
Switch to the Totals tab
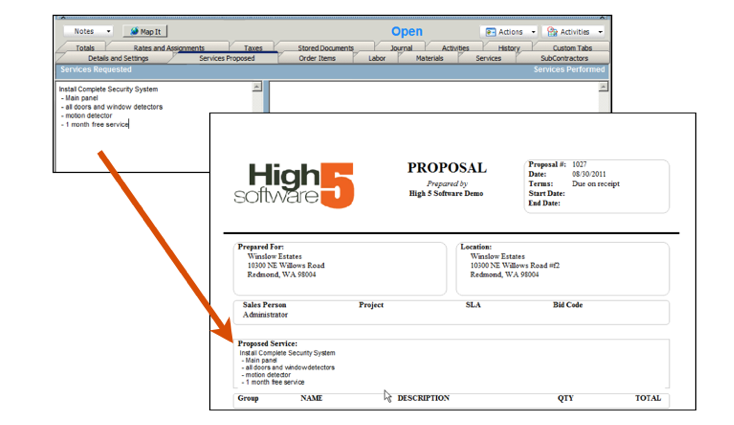click(x=85, y=48)
